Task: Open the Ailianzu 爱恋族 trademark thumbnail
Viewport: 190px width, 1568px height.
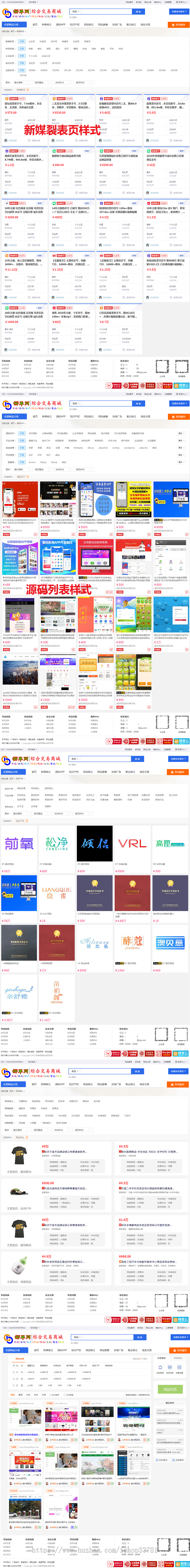Action: [x=95, y=943]
